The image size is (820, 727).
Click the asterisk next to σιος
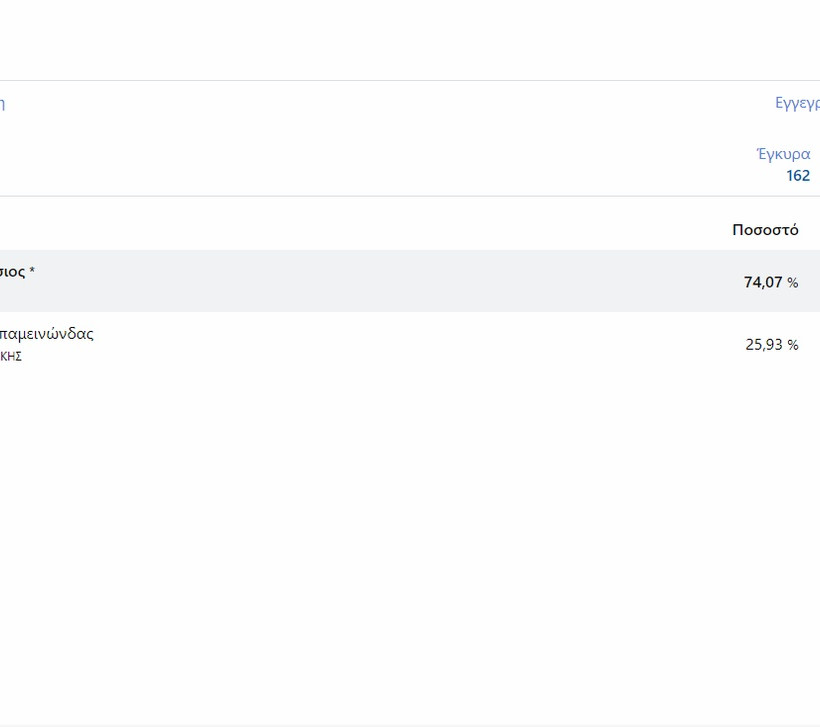pos(32,271)
